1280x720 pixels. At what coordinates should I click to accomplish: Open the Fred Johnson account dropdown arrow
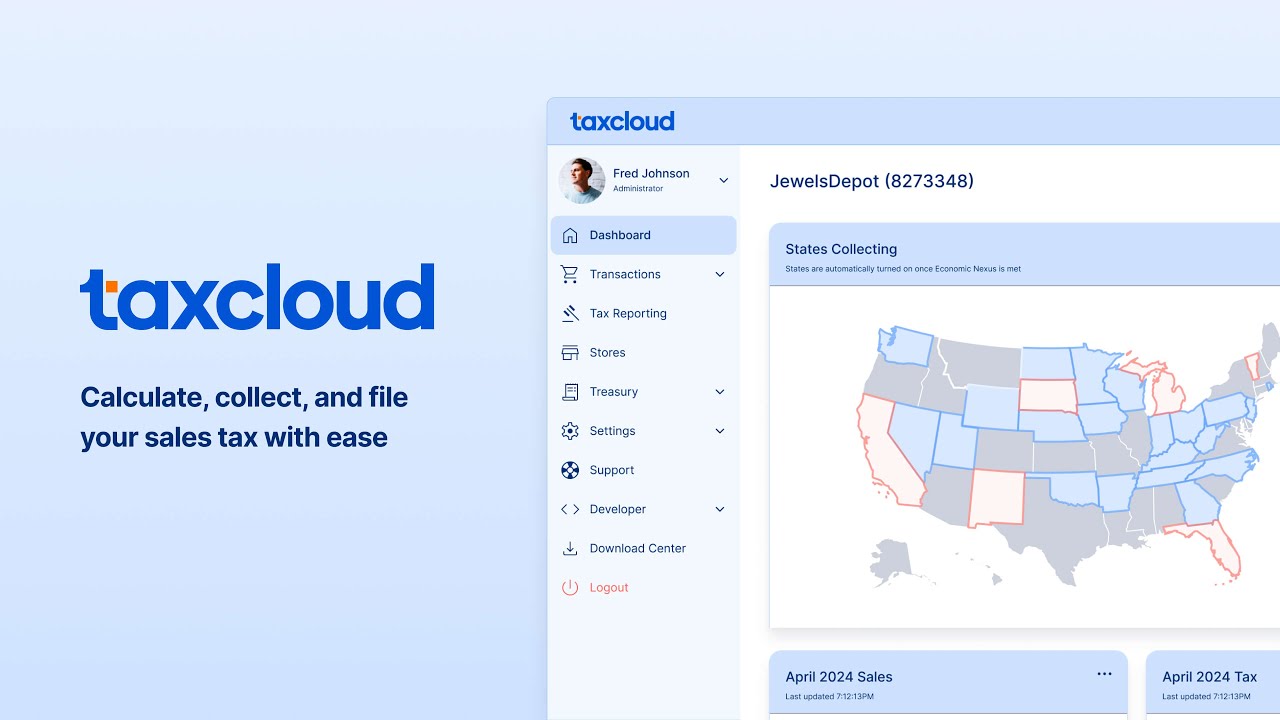[x=724, y=181]
